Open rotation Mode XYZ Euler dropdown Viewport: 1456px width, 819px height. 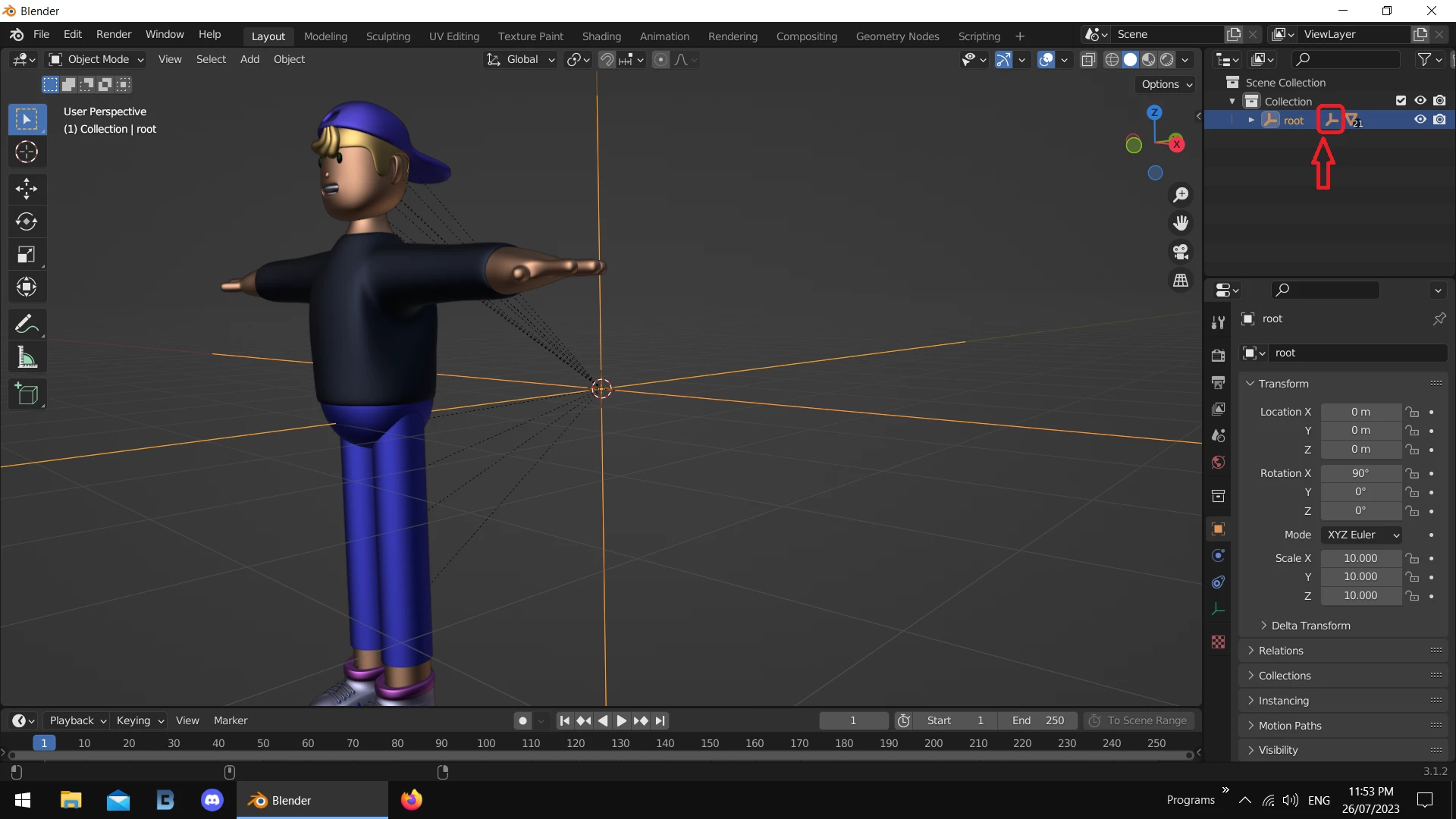click(1362, 535)
